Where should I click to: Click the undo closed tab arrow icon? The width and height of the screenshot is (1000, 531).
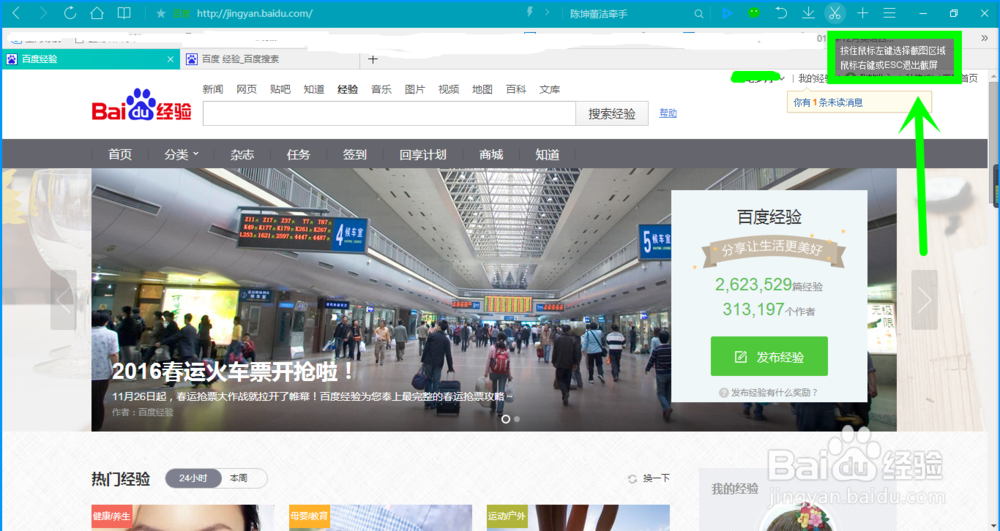(x=781, y=13)
